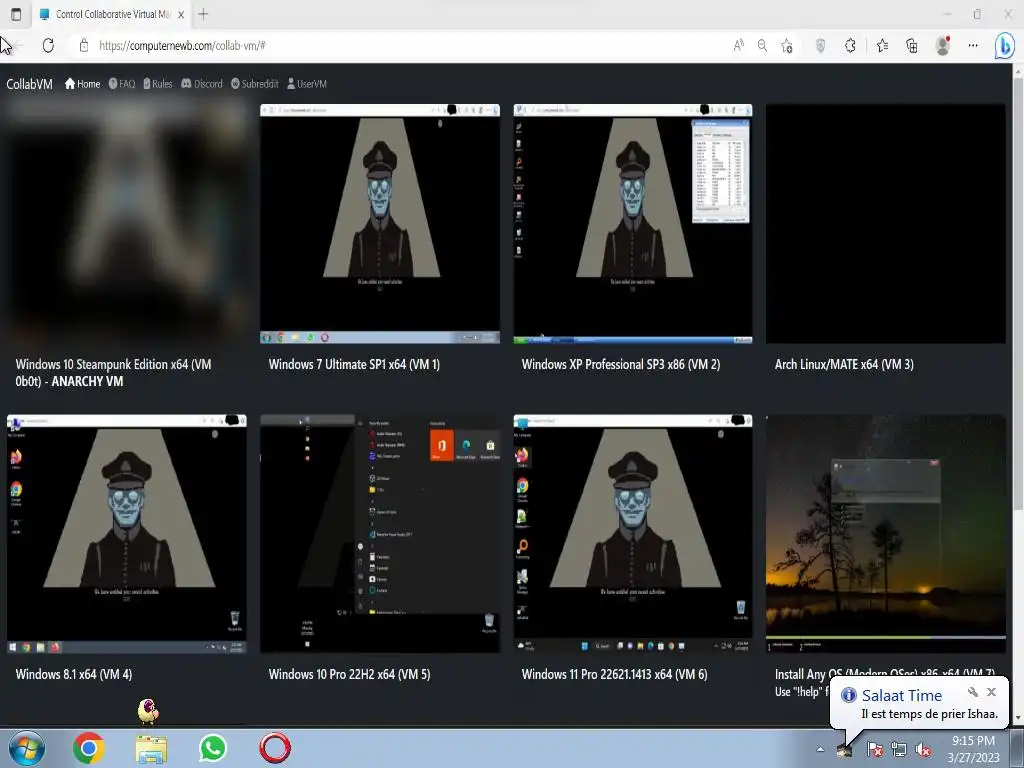Viewport: 1024px width, 768px height.
Task: Open the taskbar clock showing 9:15 PM
Action: coord(973,749)
